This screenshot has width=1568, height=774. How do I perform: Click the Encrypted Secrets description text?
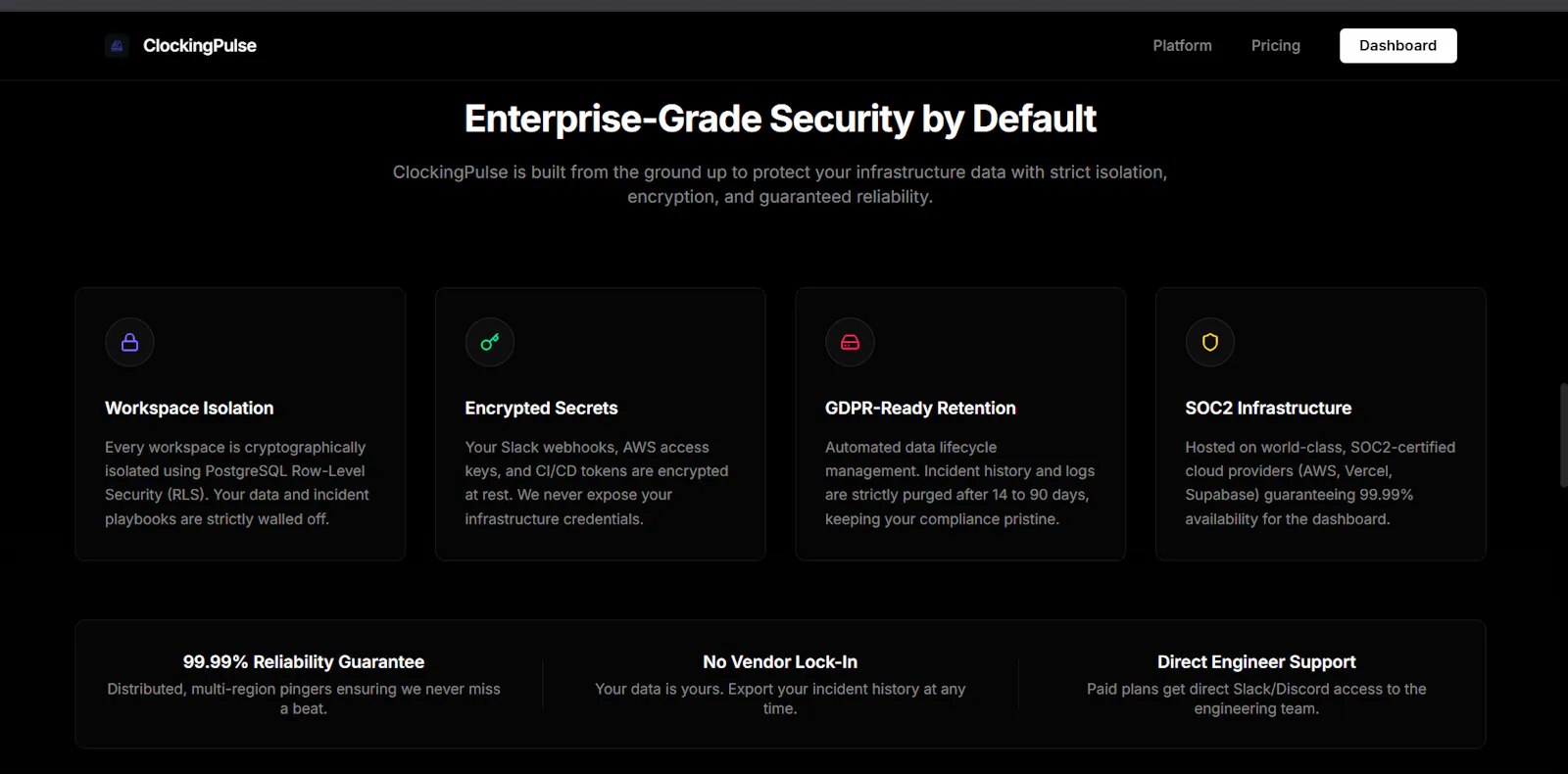click(x=597, y=483)
